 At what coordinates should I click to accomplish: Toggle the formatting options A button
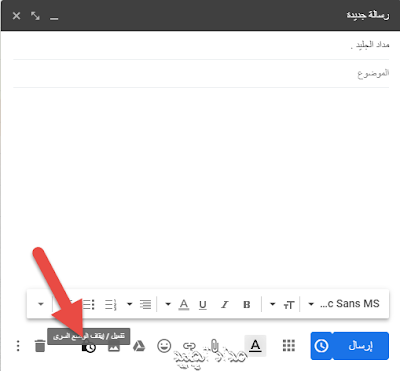[x=255, y=346]
